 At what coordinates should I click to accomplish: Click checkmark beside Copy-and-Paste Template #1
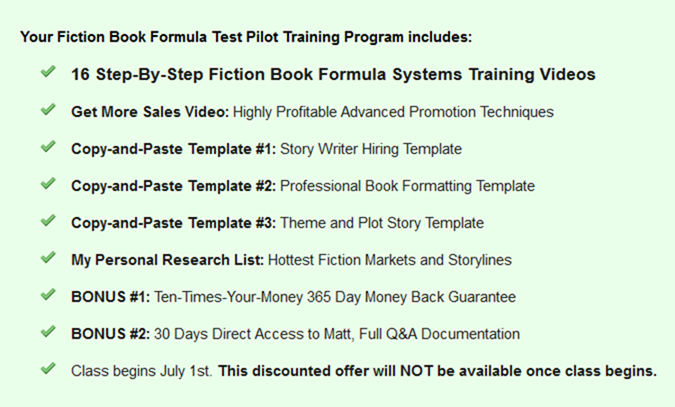click(47, 147)
